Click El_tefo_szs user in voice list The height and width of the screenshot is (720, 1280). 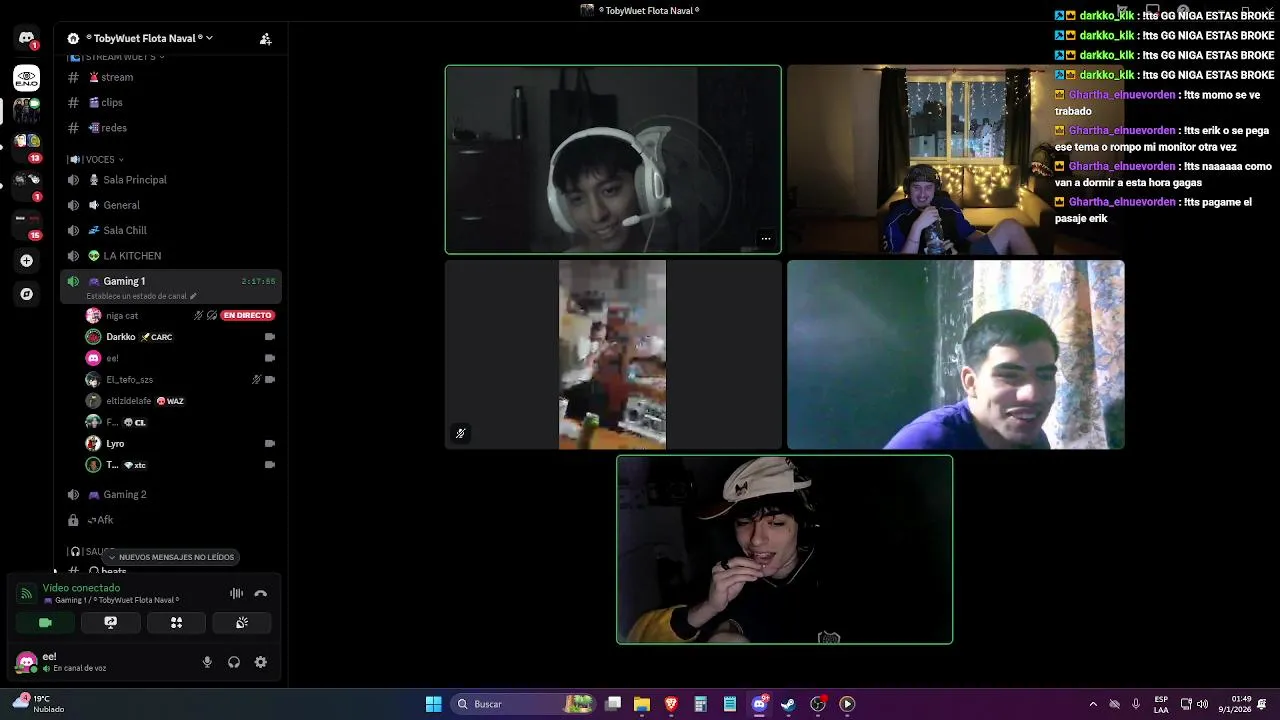129,380
